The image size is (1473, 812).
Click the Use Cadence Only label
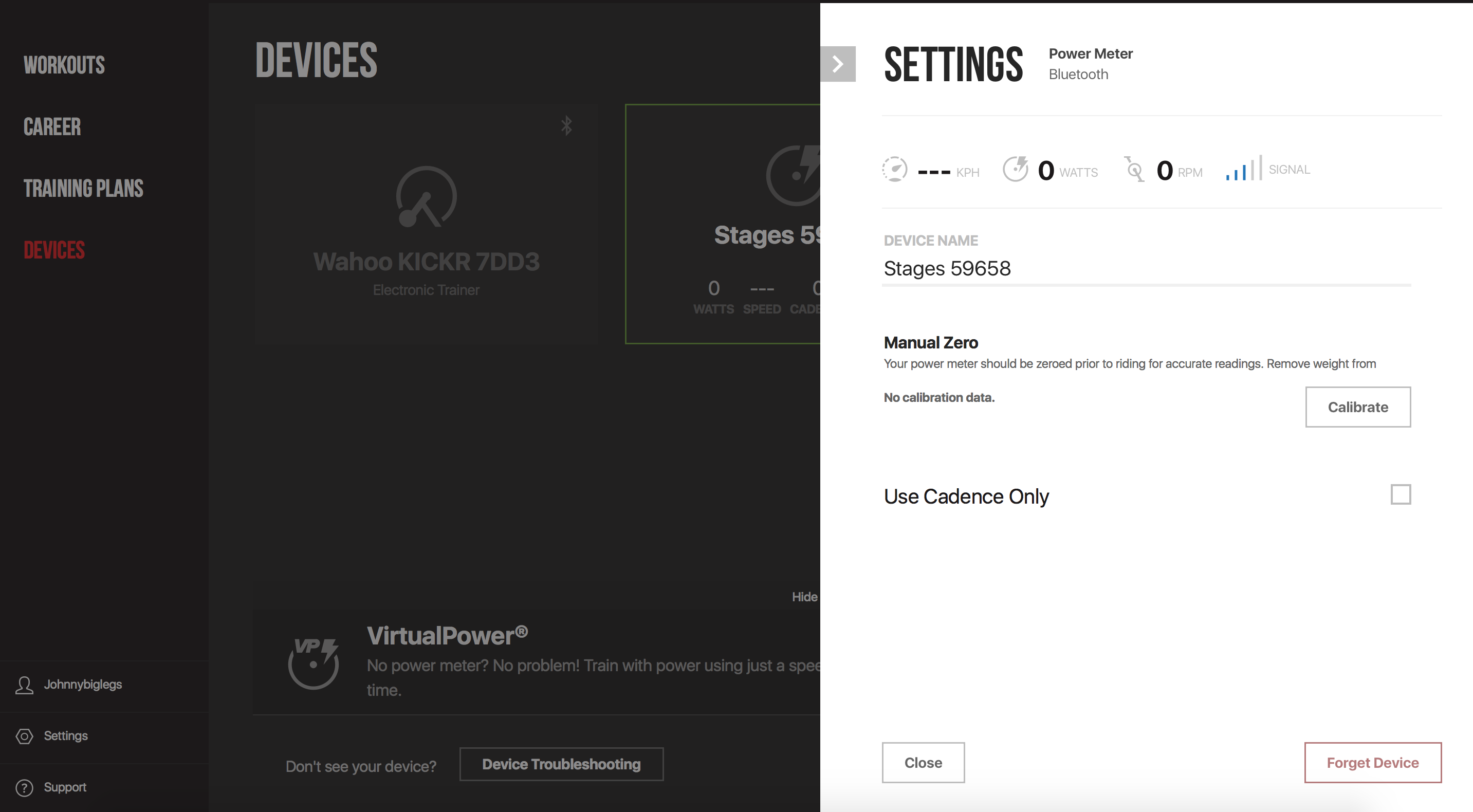[966, 496]
